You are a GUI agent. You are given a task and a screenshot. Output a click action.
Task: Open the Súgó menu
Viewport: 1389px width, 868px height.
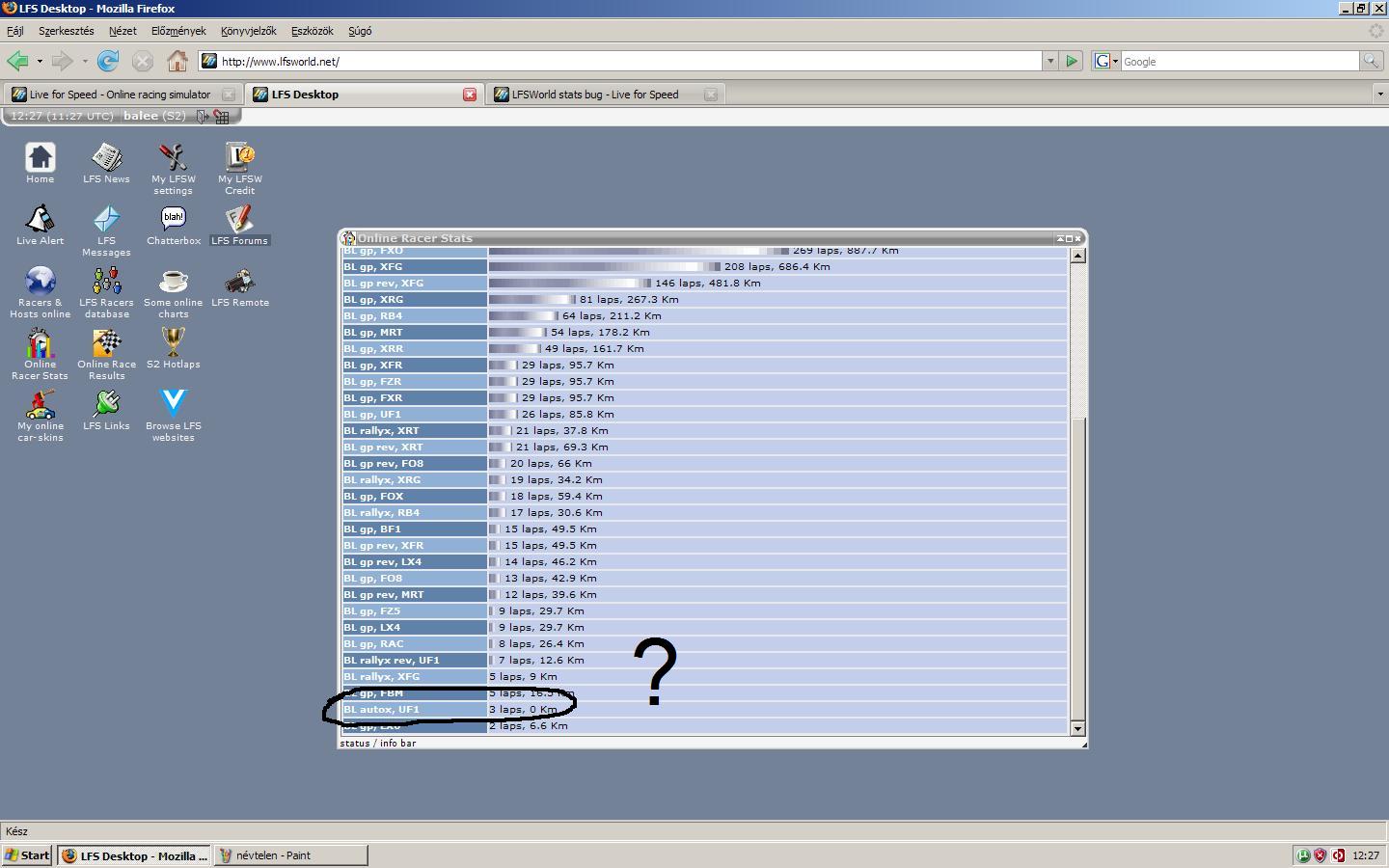pos(360,31)
